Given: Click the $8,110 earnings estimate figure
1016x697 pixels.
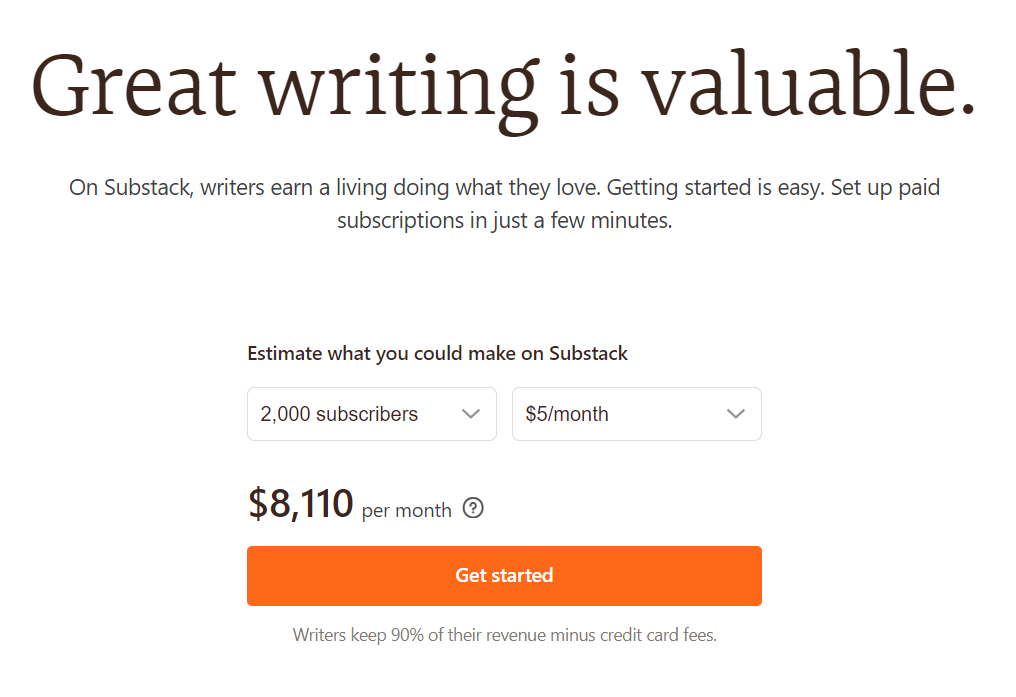Looking at the screenshot, I should pyautogui.click(x=300, y=504).
